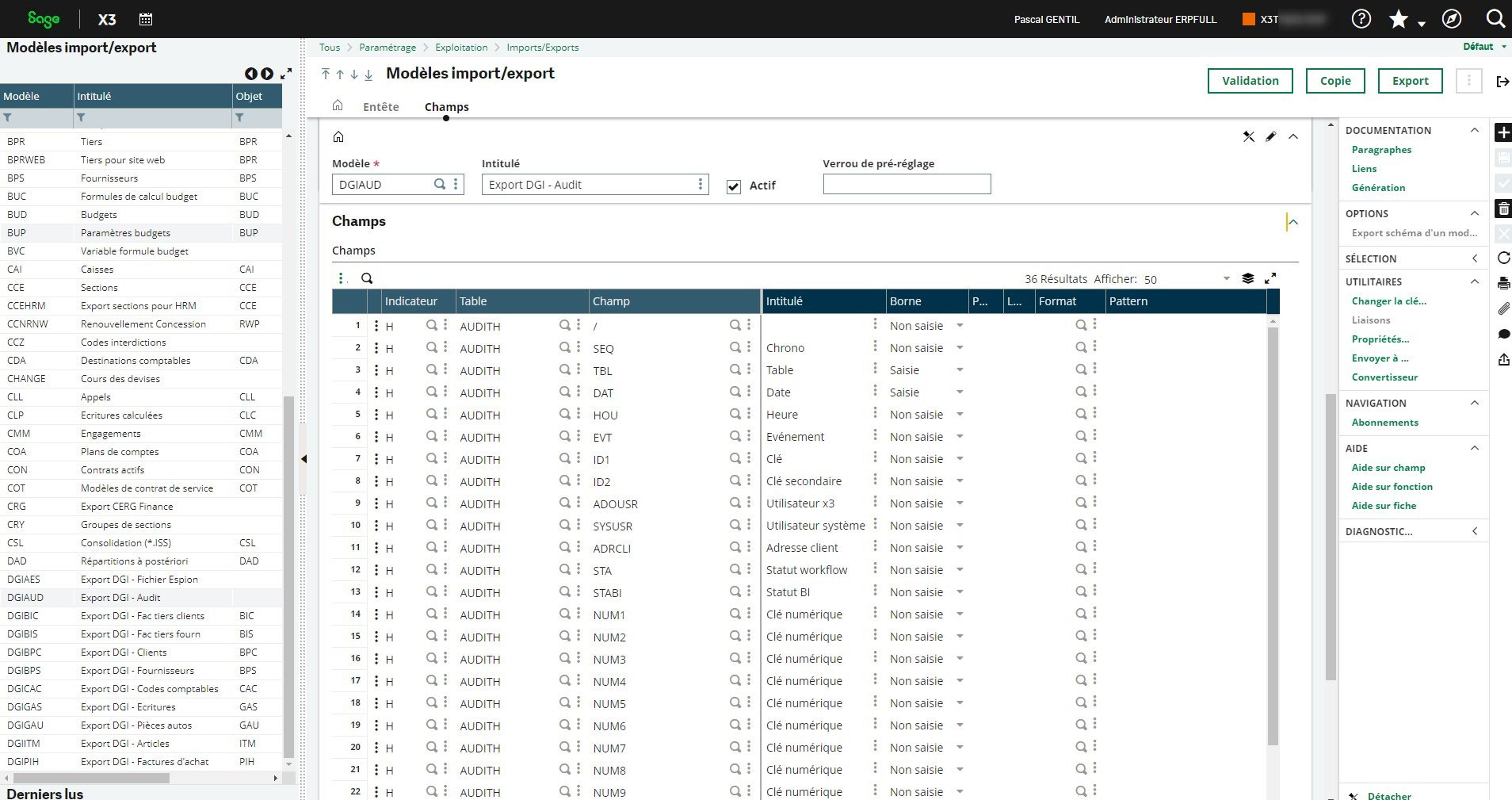
Task: Refresh the page with the circular arrow icon
Action: tap(1503, 258)
